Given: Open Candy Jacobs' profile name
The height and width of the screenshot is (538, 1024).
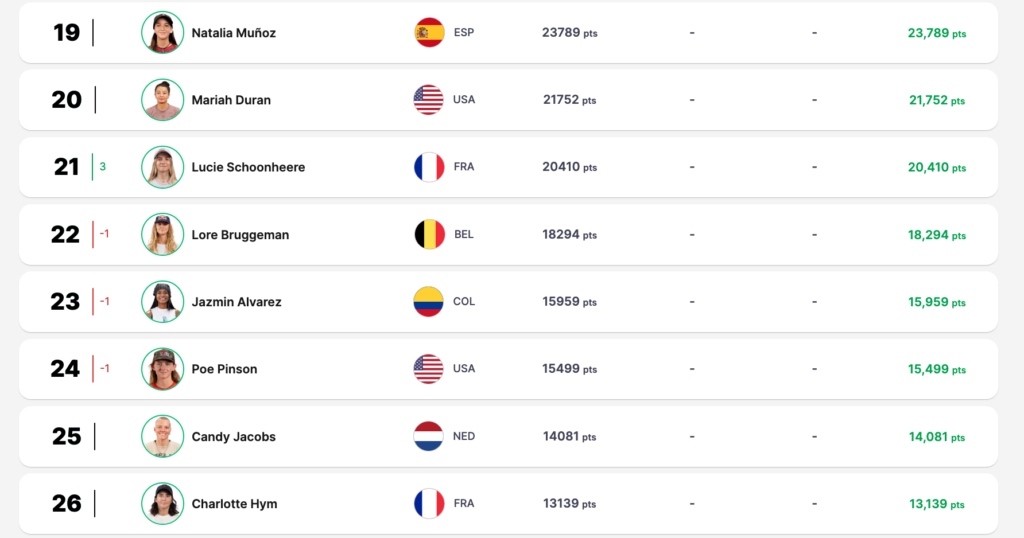Looking at the screenshot, I should click(x=233, y=437).
